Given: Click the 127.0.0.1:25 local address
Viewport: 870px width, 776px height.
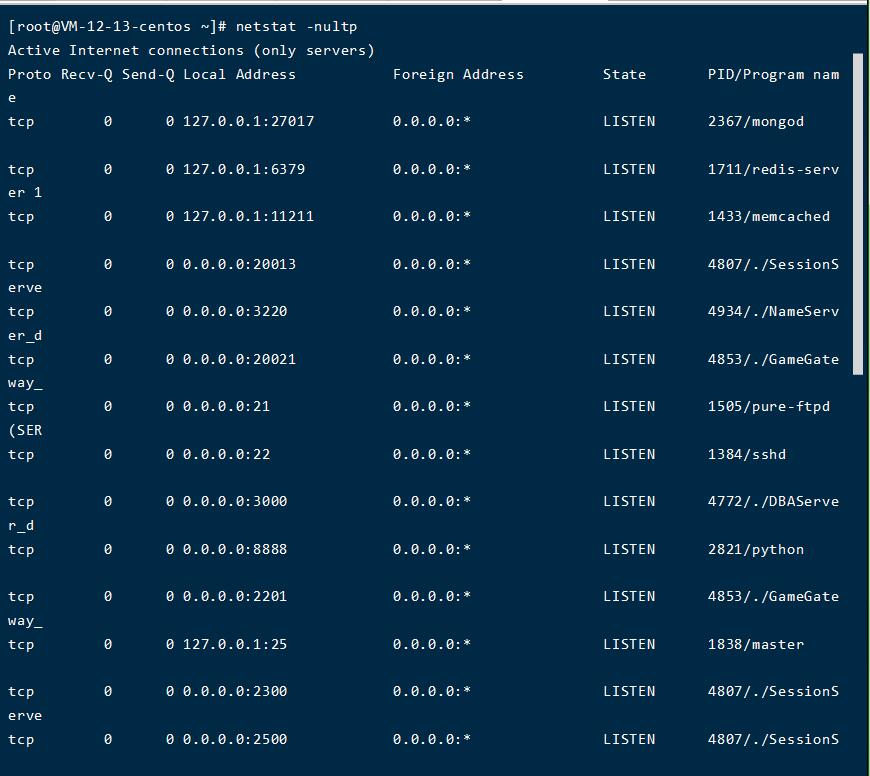Looking at the screenshot, I should pos(235,644).
